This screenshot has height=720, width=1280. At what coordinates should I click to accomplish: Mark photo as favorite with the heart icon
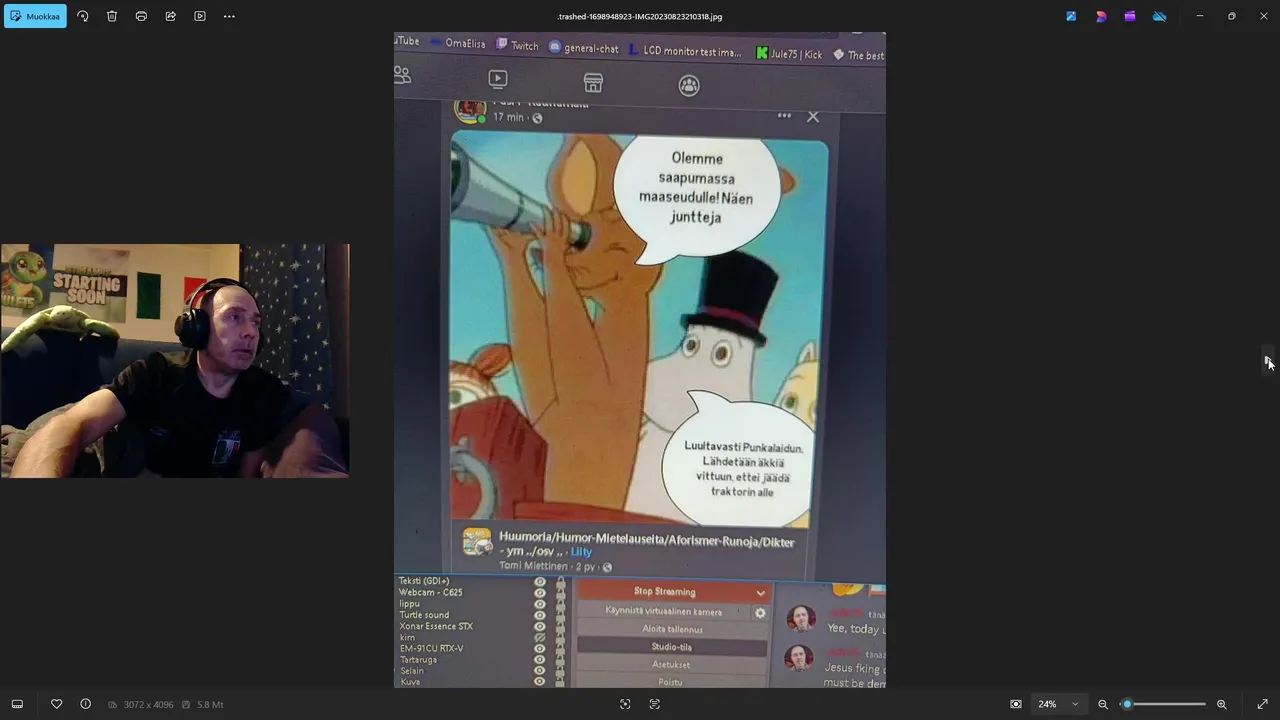tap(56, 704)
